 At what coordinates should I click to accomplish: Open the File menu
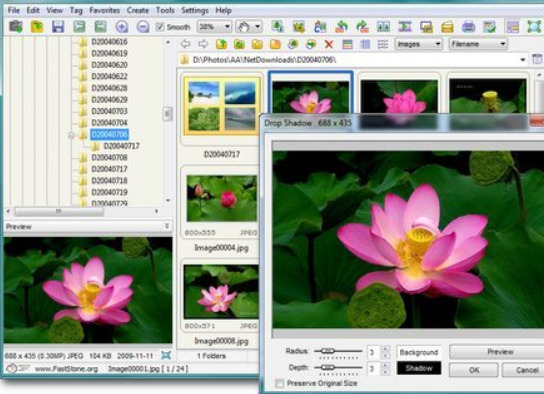tap(14, 10)
